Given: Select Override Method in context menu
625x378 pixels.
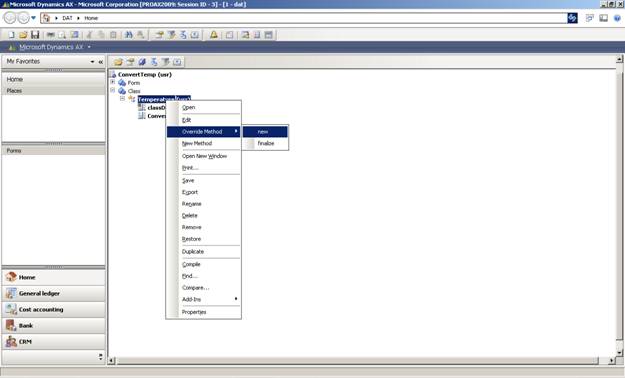Looking at the screenshot, I should 203,132.
